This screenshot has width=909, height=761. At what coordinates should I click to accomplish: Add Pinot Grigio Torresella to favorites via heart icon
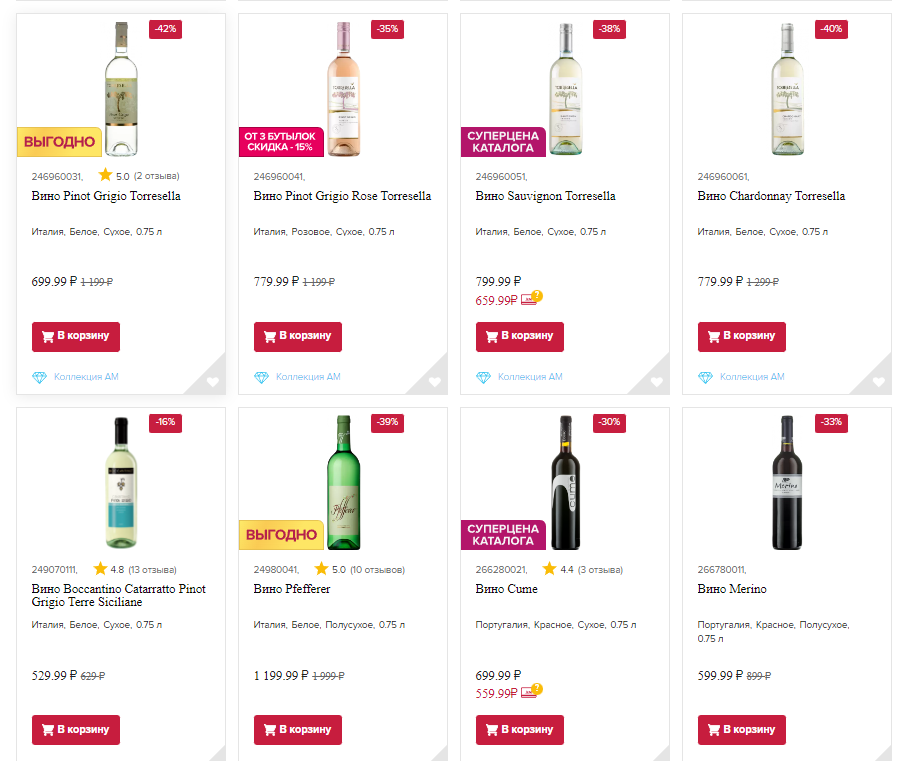[x=213, y=382]
